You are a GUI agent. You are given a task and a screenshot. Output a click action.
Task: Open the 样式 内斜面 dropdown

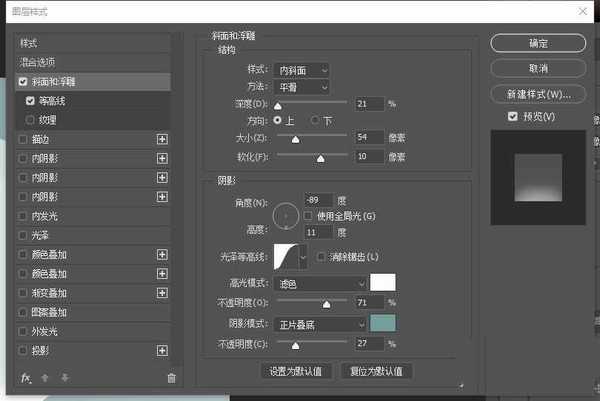click(x=304, y=70)
